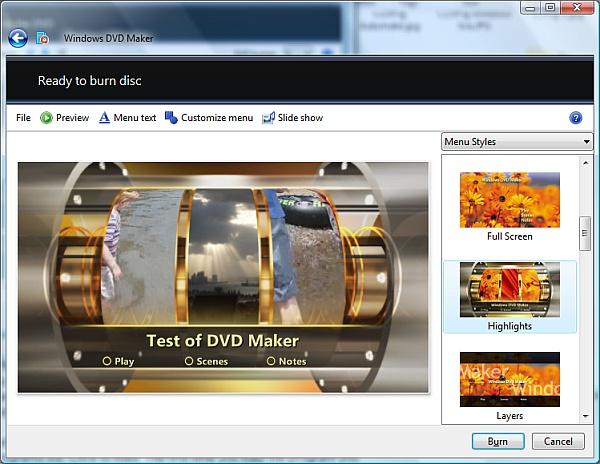This screenshot has width=600, height=464.
Task: Click the Full Screen label
Action: (x=510, y=236)
